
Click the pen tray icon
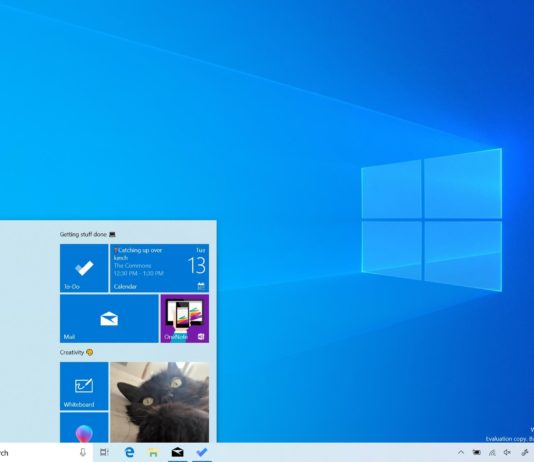(525, 452)
